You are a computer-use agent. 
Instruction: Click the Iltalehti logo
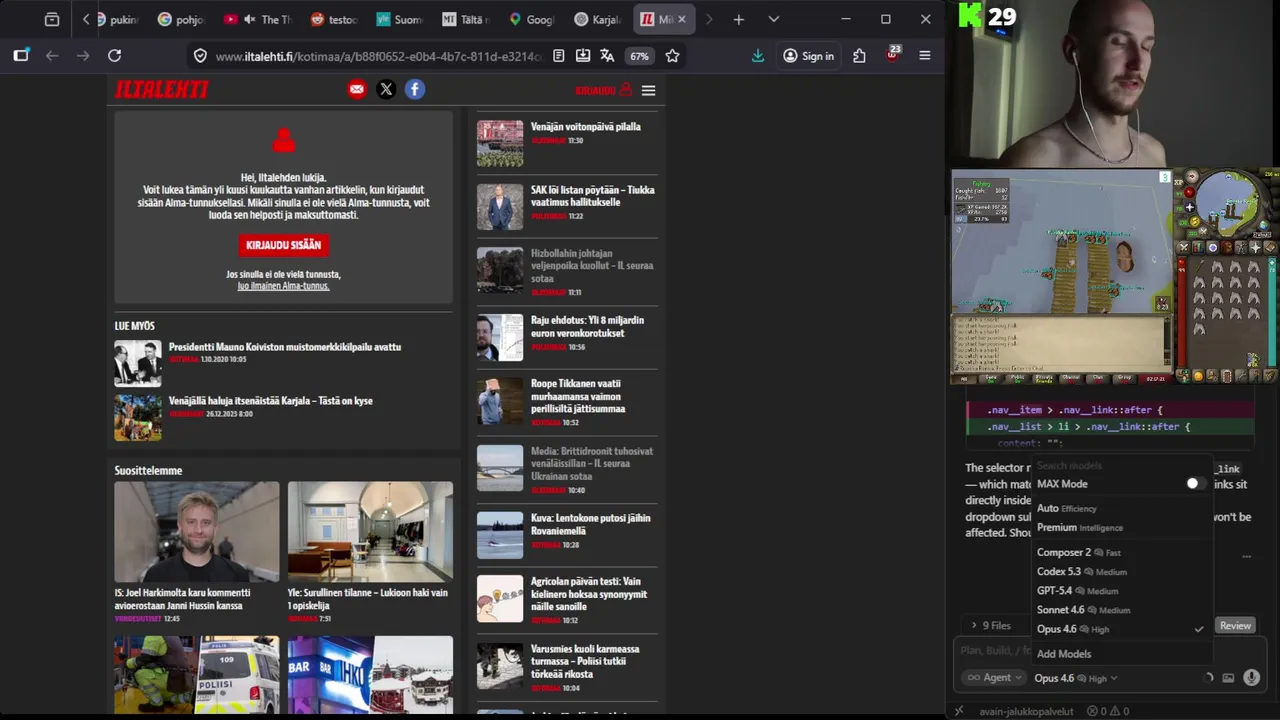point(161,89)
